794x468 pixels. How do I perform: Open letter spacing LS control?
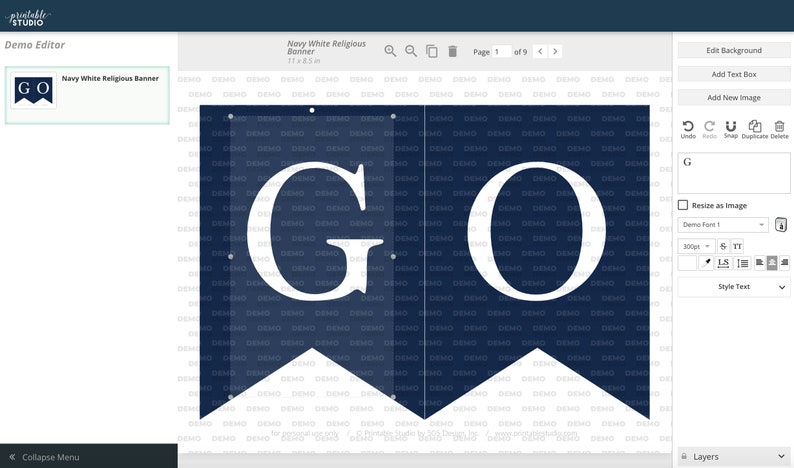pyautogui.click(x=723, y=262)
